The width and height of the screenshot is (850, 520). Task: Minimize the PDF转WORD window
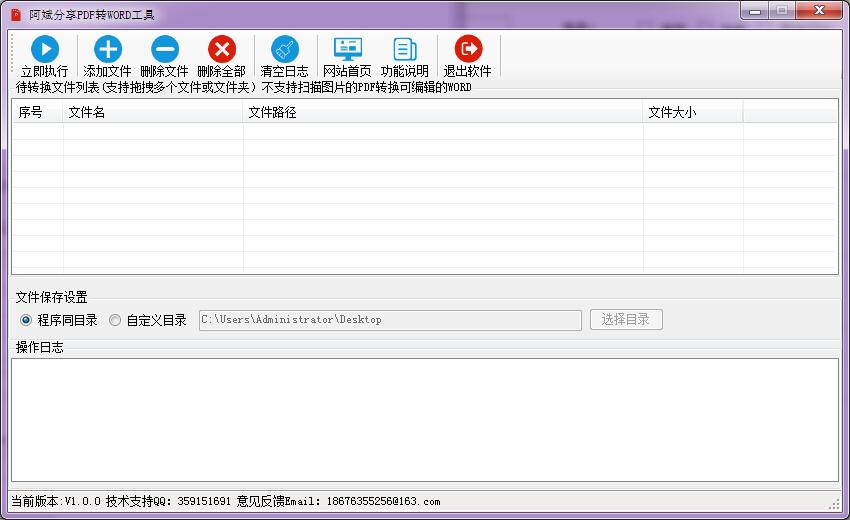(x=755, y=11)
